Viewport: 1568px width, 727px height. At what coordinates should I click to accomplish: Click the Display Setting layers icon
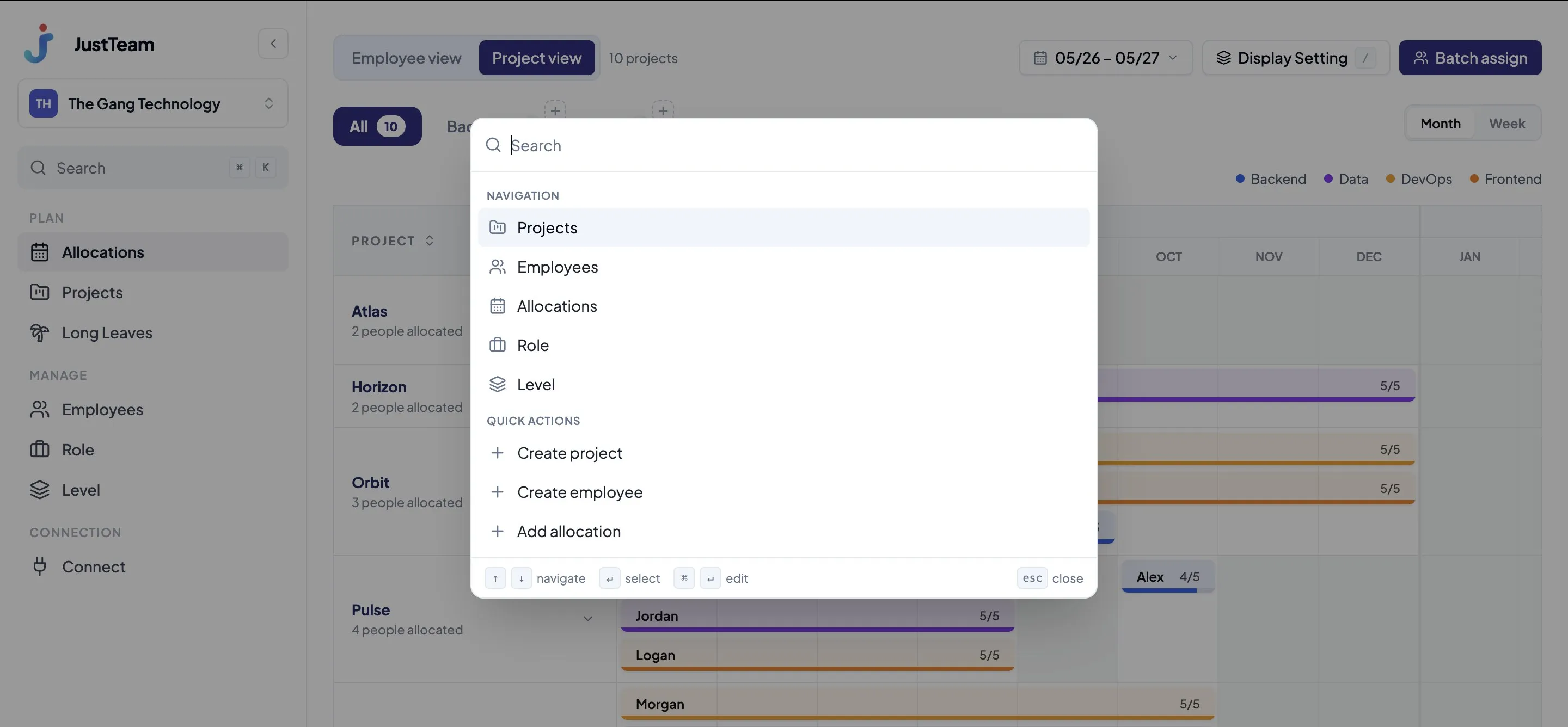[x=1223, y=58]
